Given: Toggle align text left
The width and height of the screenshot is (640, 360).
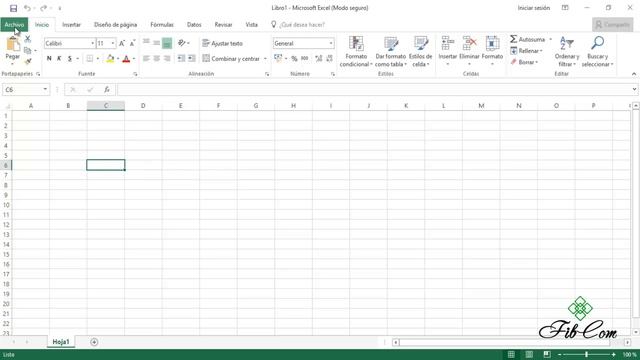Looking at the screenshot, I should point(146,59).
